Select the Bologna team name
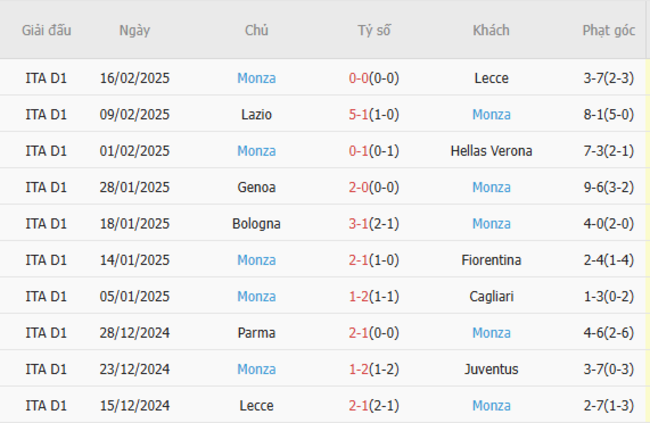Viewport: 650px width, 423px height. tap(256, 223)
